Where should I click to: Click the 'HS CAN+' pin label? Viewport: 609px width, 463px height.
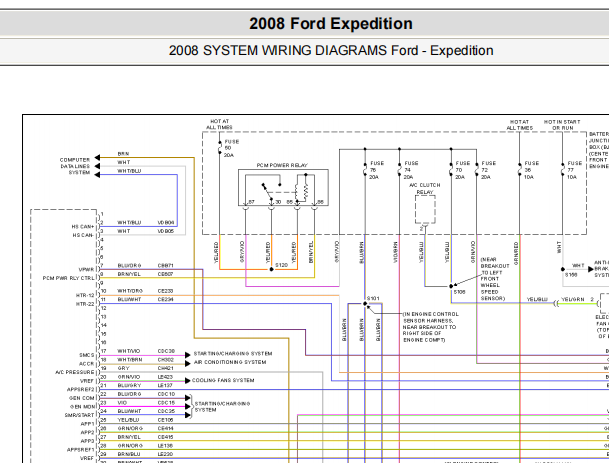82,226
